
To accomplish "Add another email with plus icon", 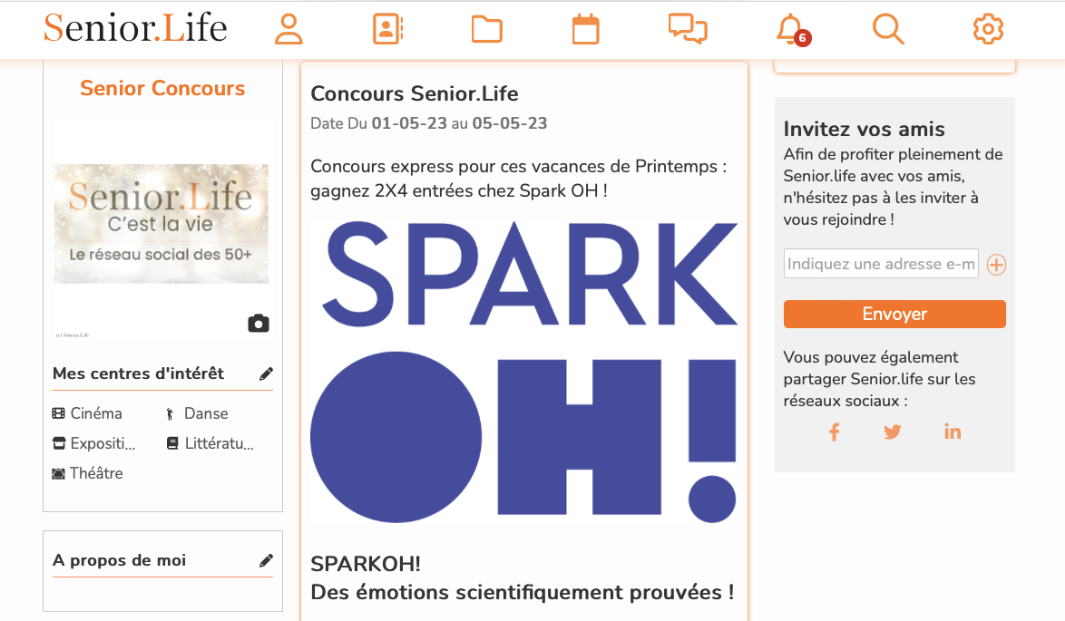I will click(x=996, y=264).
